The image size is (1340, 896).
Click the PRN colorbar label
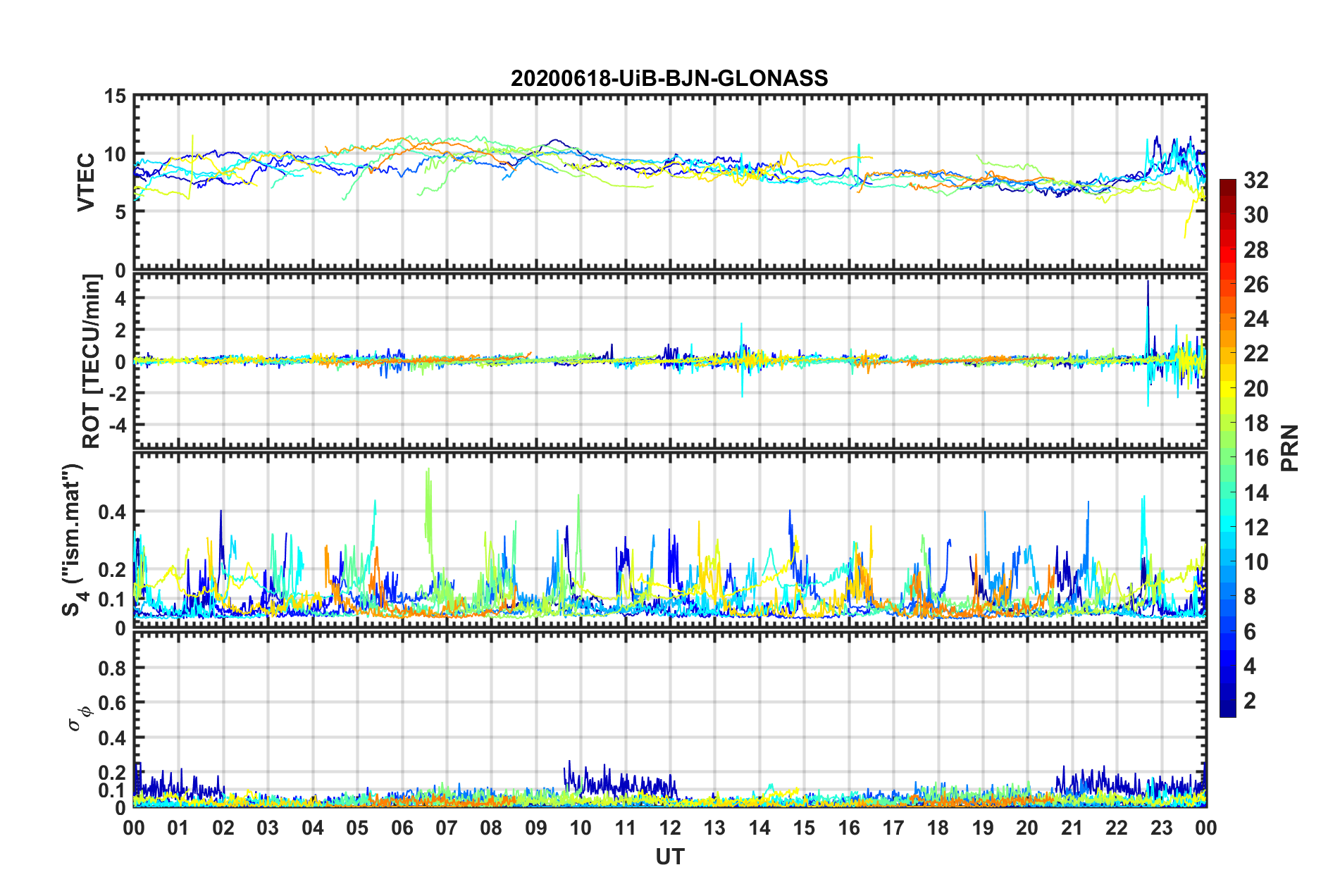[x=1290, y=448]
